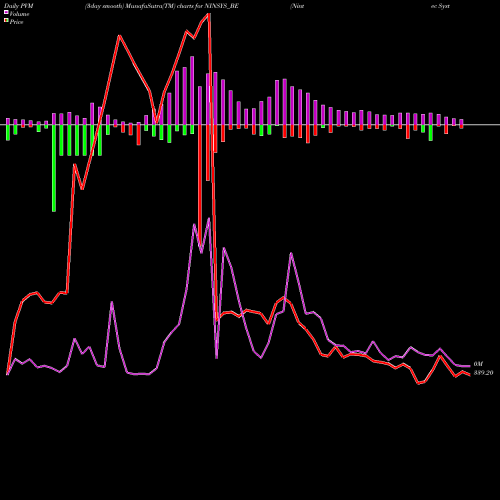
Task: Click the longest green volume bar
Action: click(54, 168)
